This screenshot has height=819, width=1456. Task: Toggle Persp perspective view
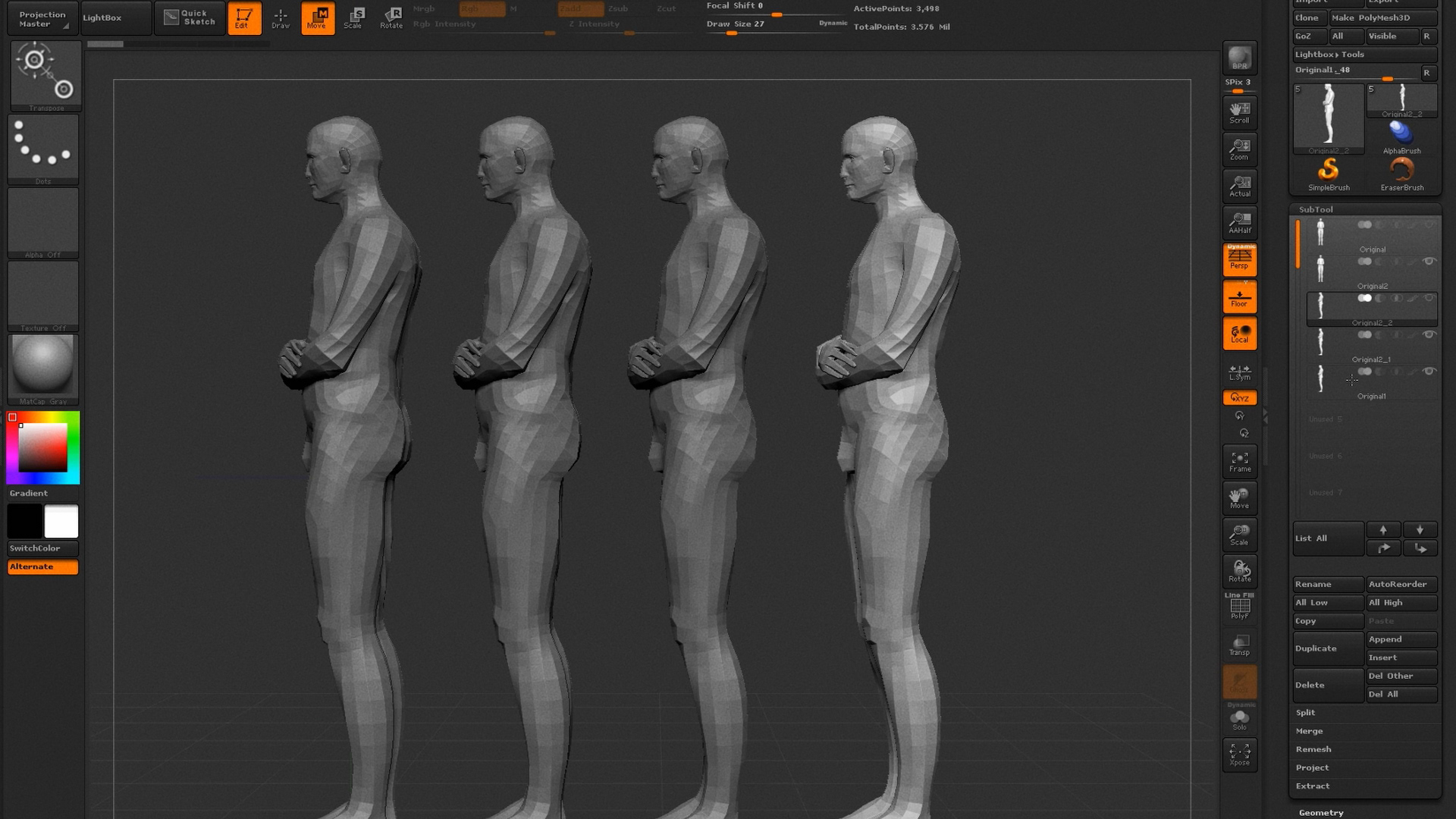click(1239, 259)
